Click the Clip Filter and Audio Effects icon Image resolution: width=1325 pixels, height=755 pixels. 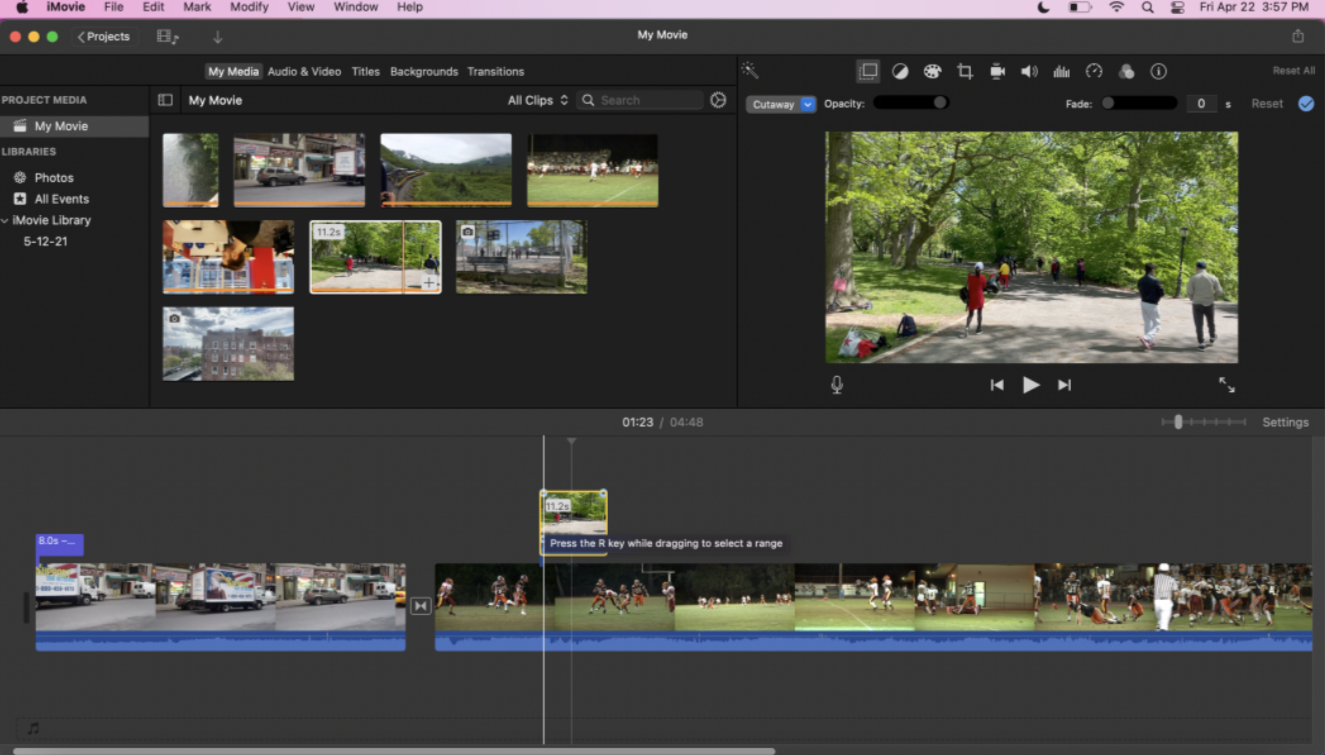click(x=1126, y=71)
